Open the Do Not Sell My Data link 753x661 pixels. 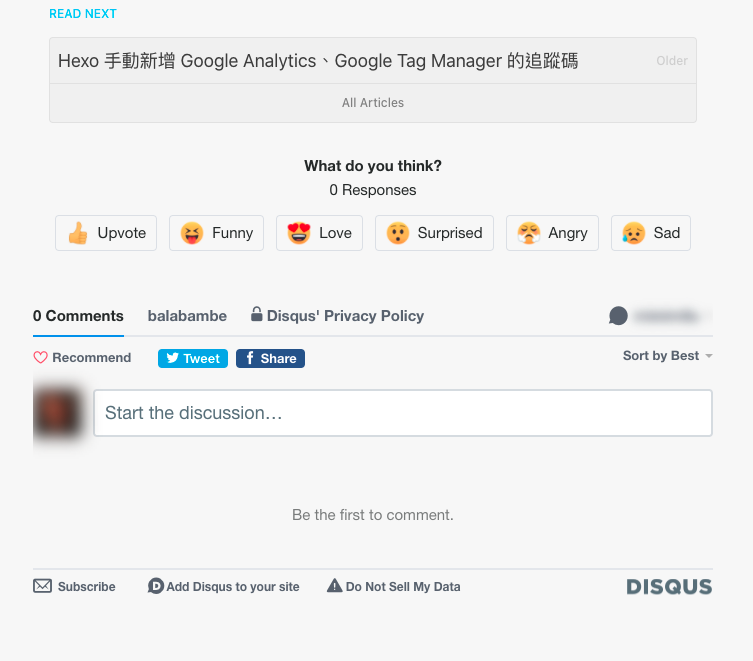pyautogui.click(x=394, y=587)
